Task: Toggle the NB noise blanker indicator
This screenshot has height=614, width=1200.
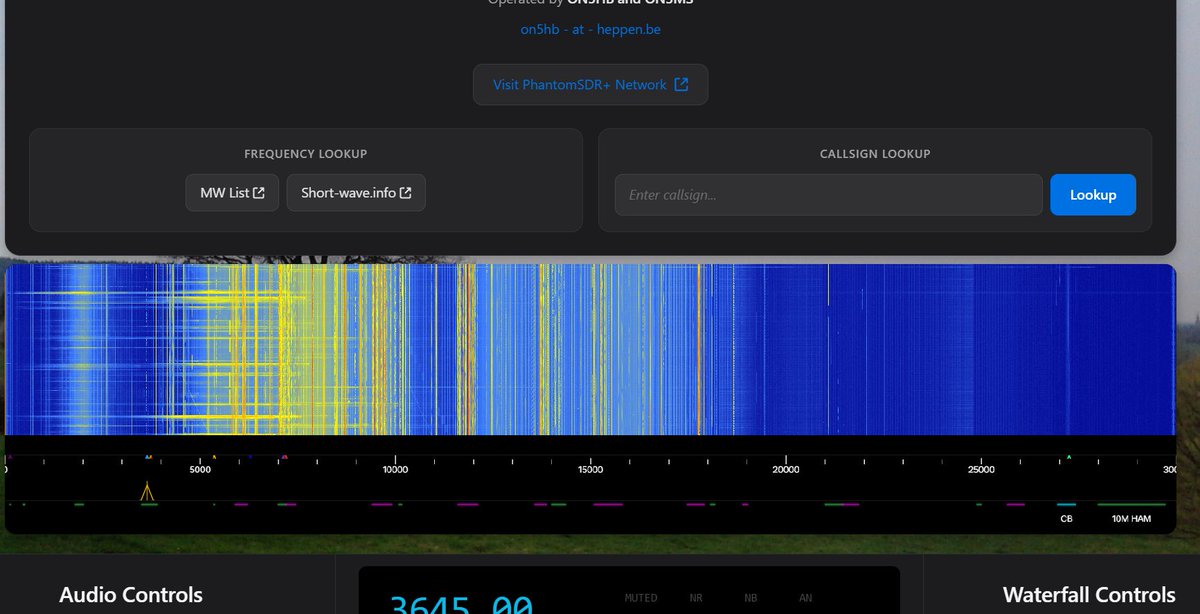Action: (x=751, y=598)
